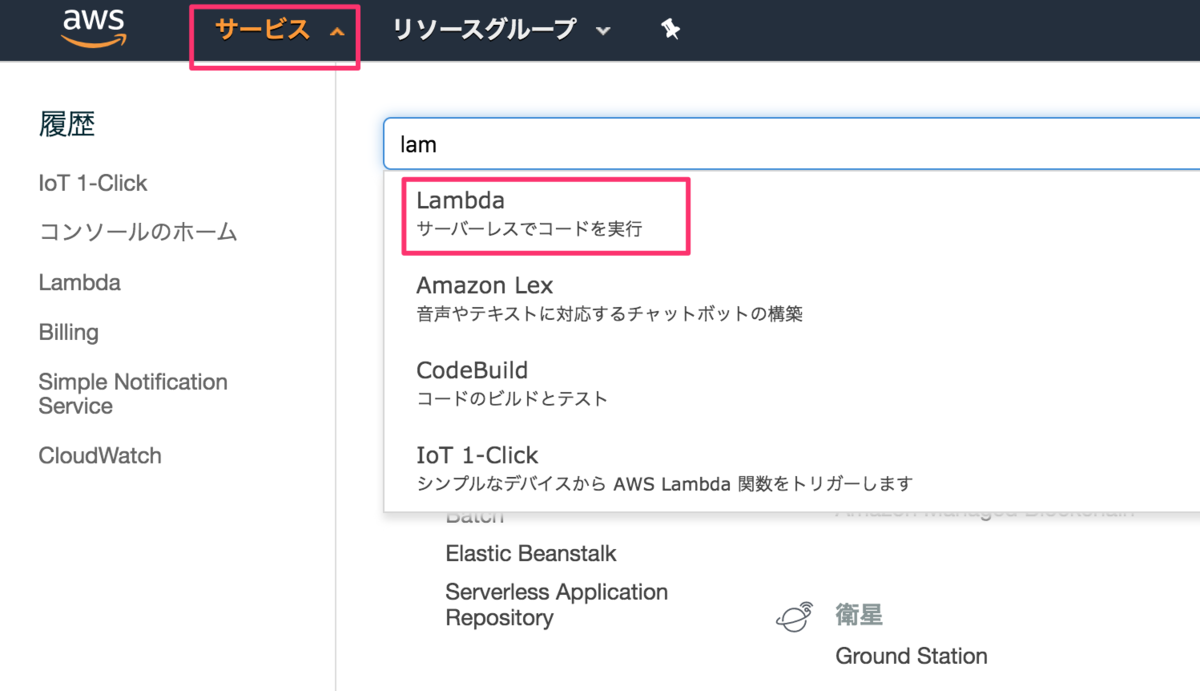Click the satellite icon next to Ground Station
This screenshot has height=691, width=1200.
coord(794,616)
